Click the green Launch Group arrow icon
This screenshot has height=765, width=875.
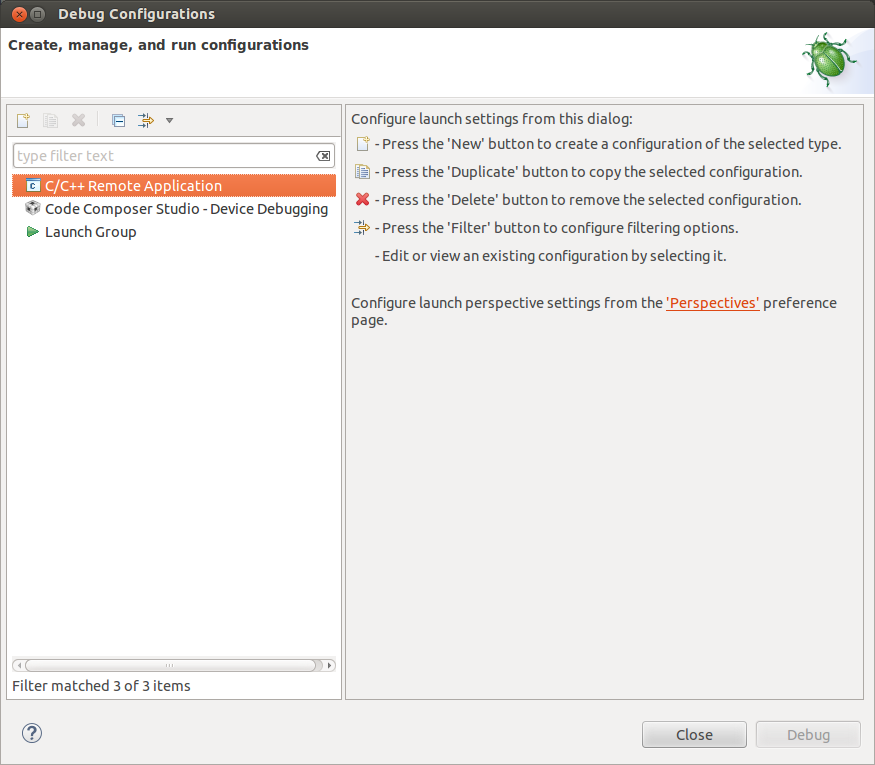pos(33,231)
